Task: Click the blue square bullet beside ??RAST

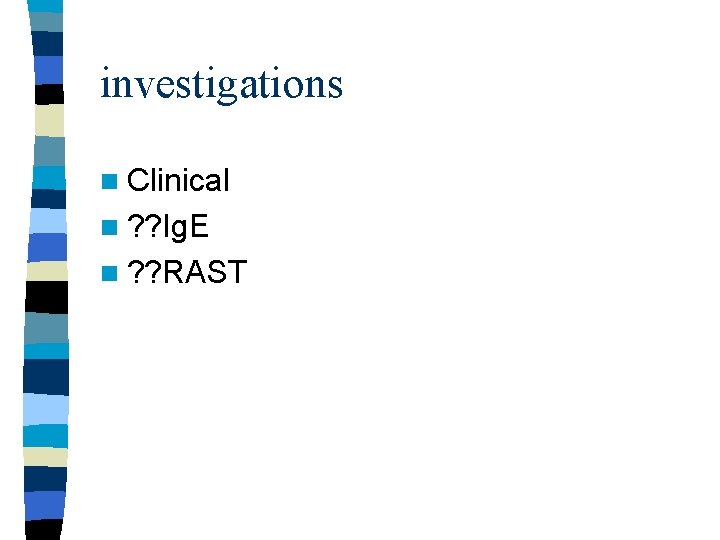Action: tap(109, 273)
